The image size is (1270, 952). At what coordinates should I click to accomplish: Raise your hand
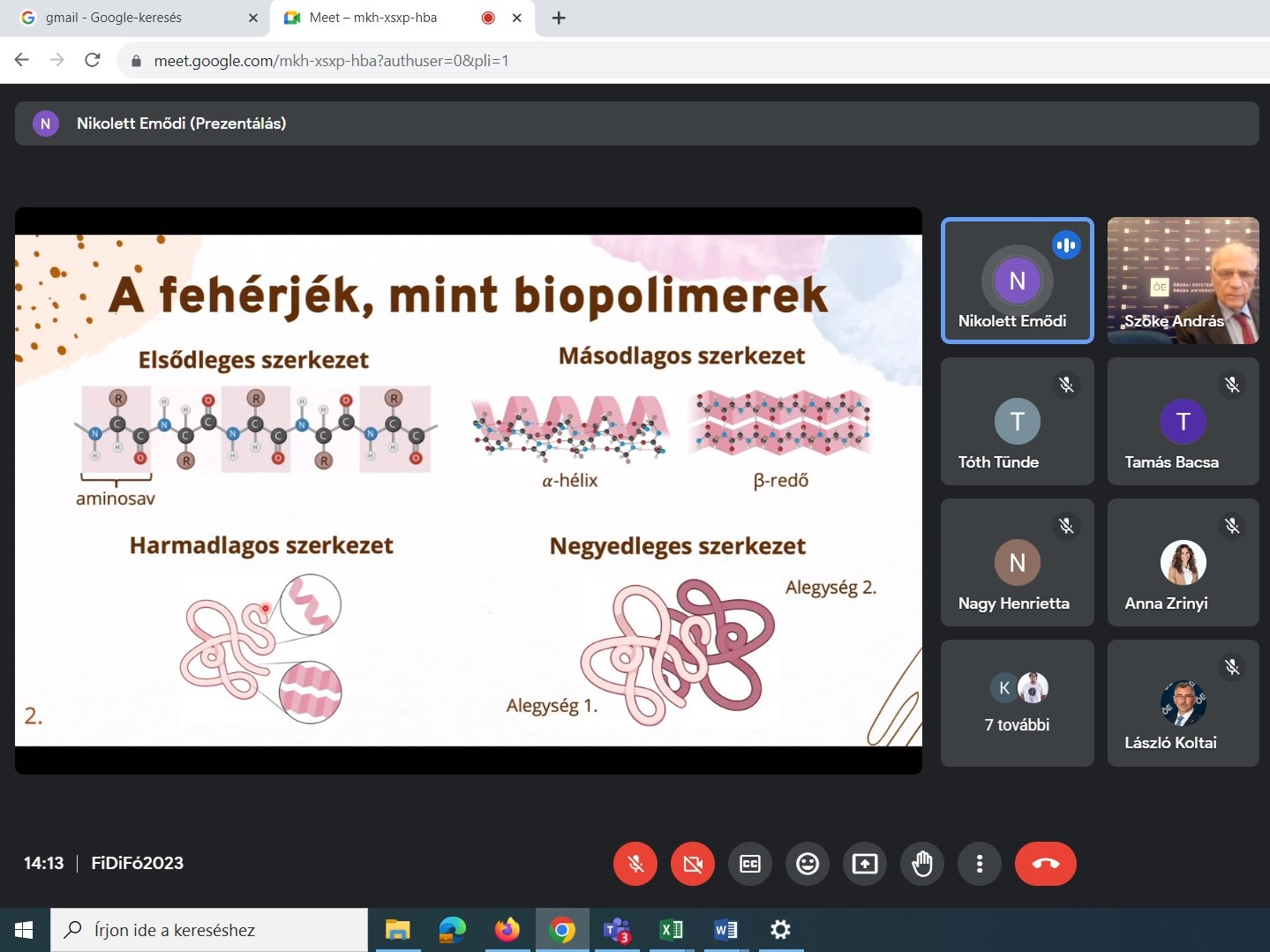(x=922, y=864)
